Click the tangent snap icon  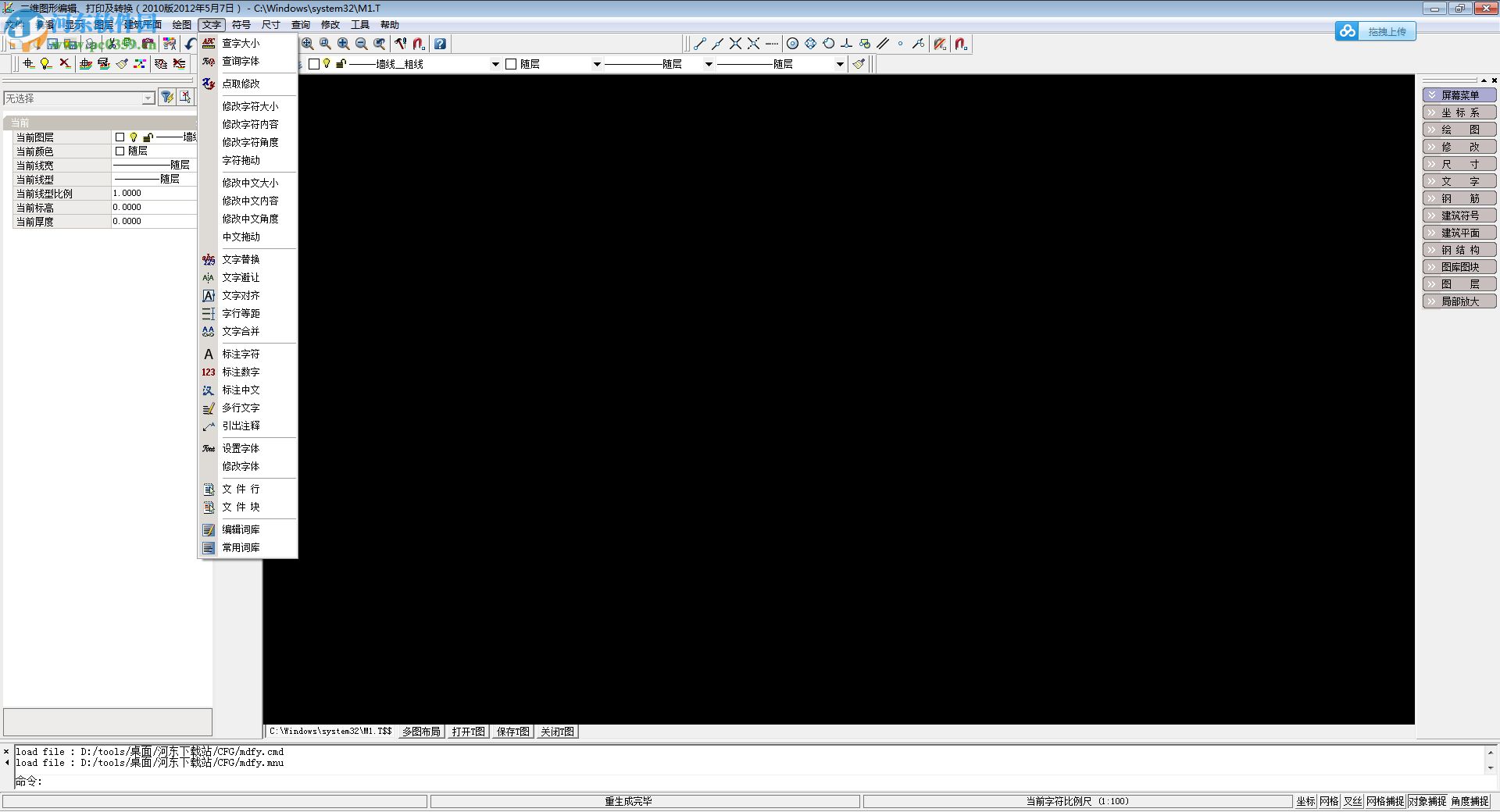tap(828, 44)
